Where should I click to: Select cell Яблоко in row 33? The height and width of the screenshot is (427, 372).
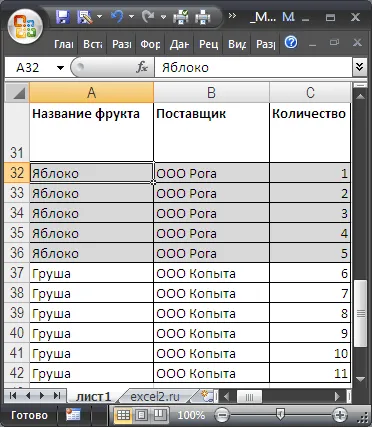point(91,193)
